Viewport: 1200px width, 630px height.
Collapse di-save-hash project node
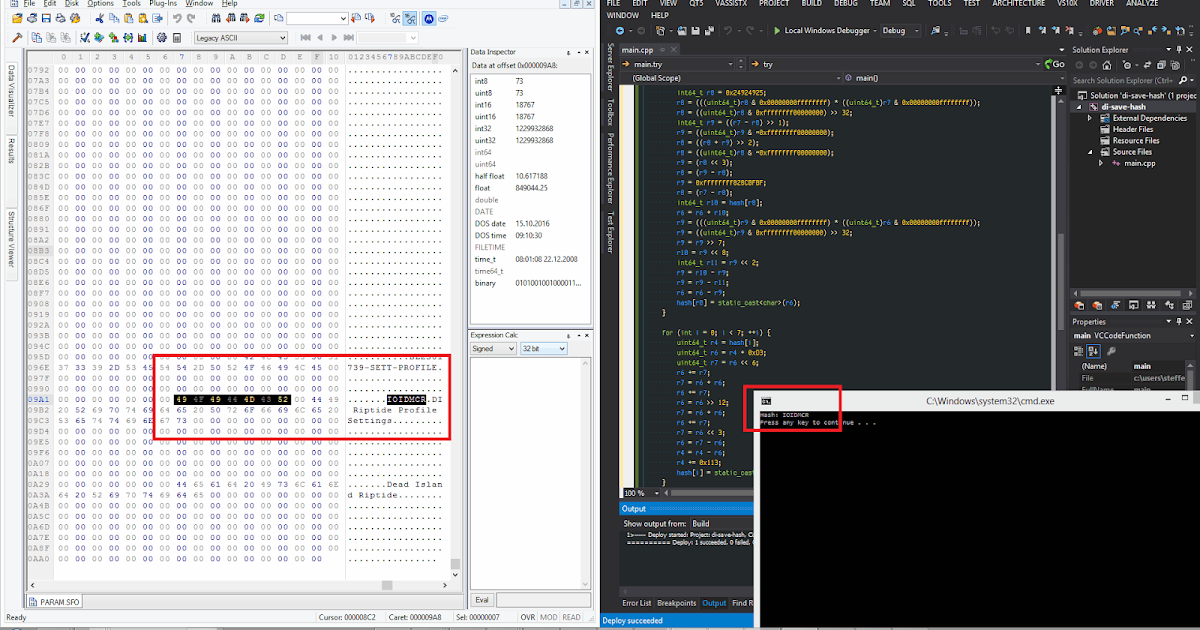(1079, 107)
